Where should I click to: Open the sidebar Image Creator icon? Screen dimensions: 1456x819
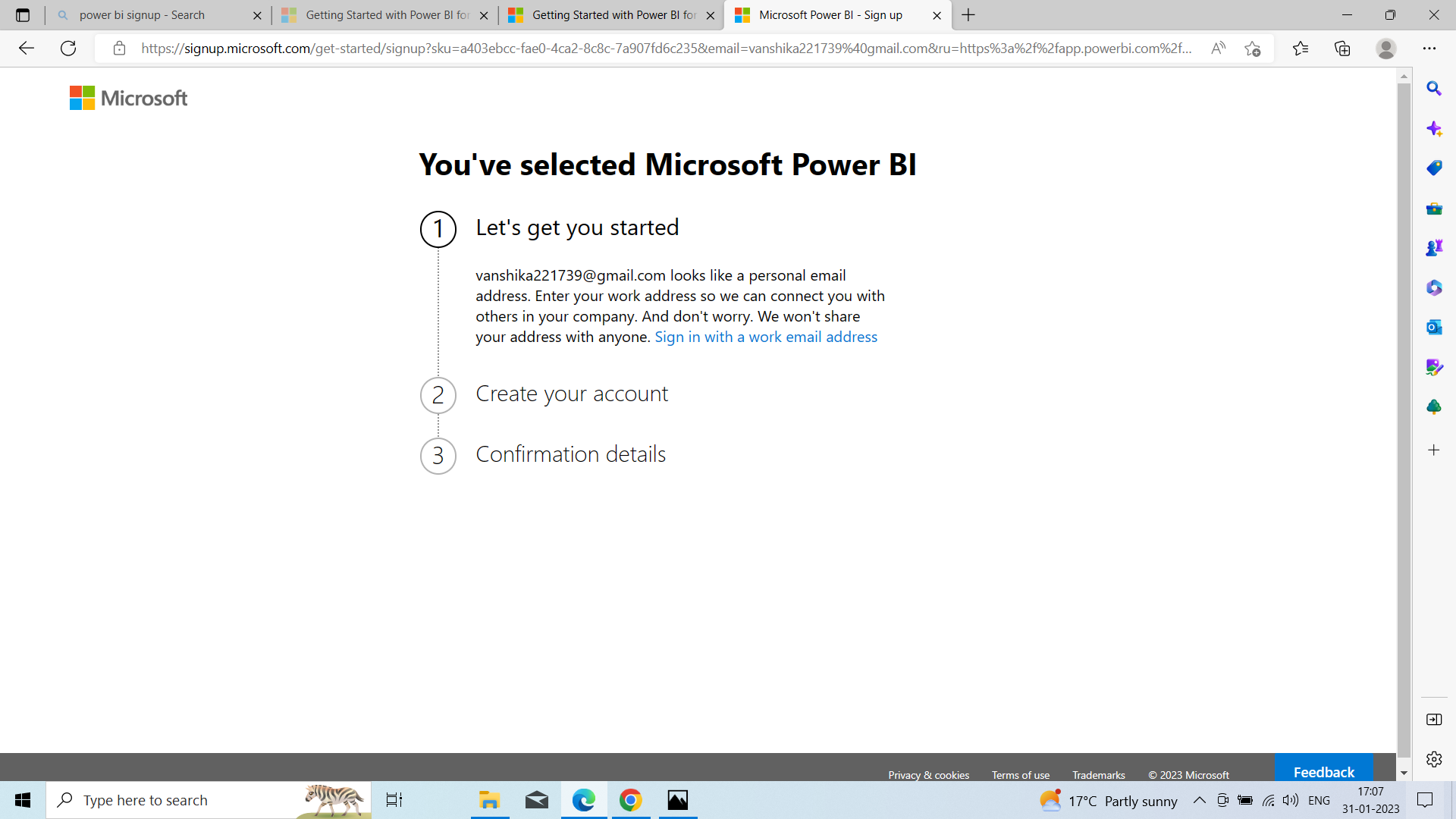[x=1434, y=368]
